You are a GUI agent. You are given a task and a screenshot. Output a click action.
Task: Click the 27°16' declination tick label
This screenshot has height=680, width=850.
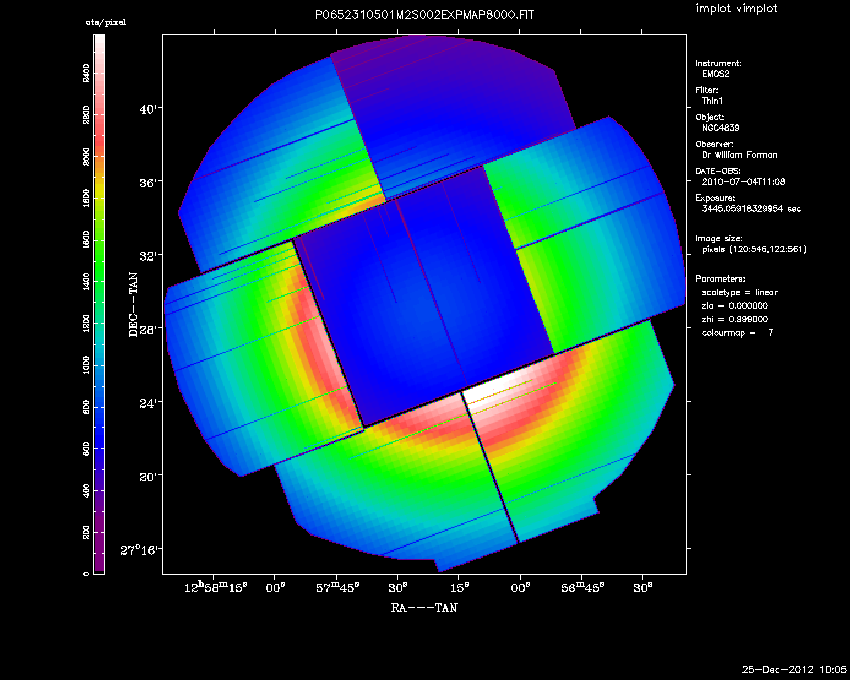(141, 550)
